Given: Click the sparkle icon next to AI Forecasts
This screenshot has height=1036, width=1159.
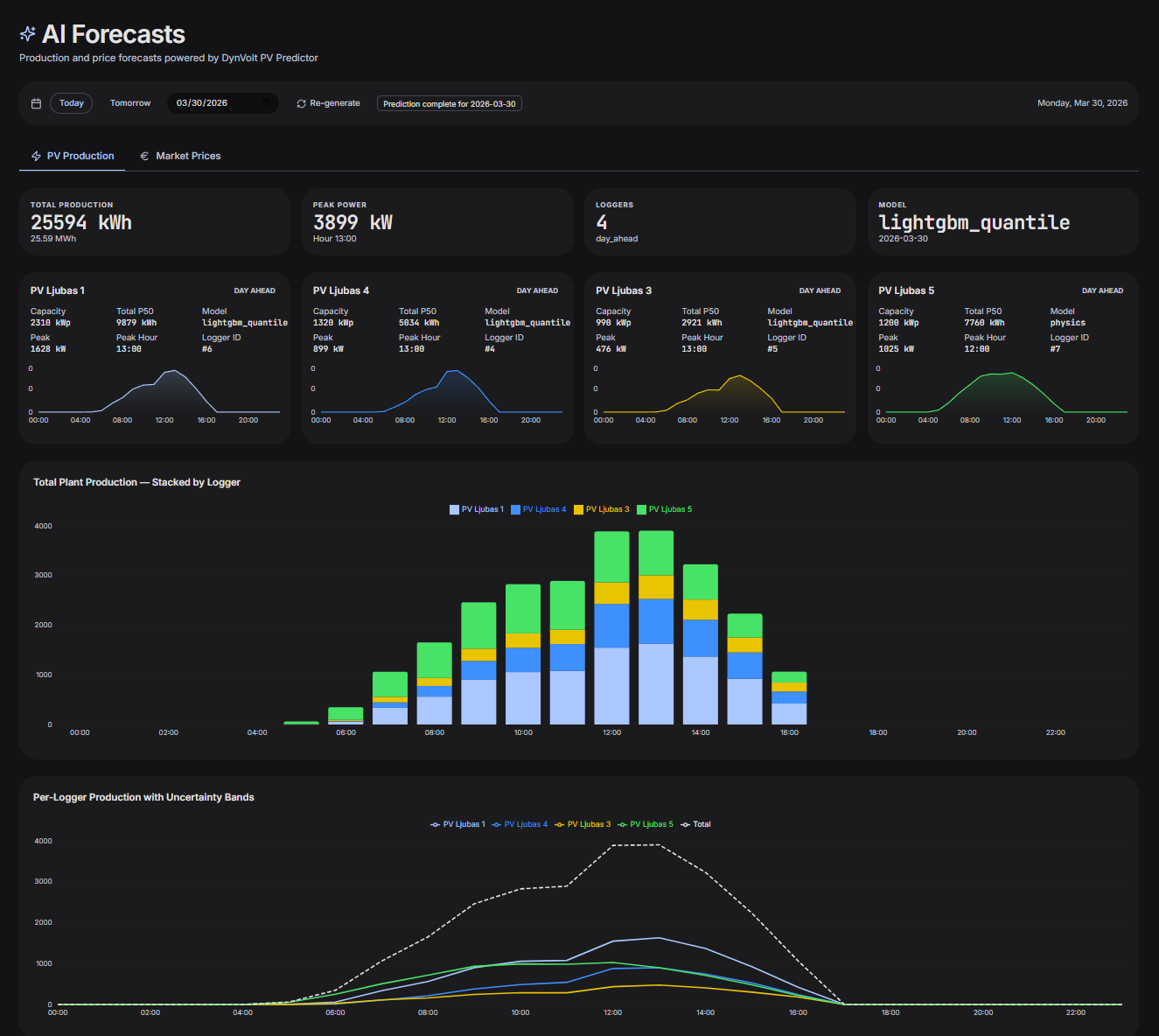Looking at the screenshot, I should pyautogui.click(x=26, y=34).
